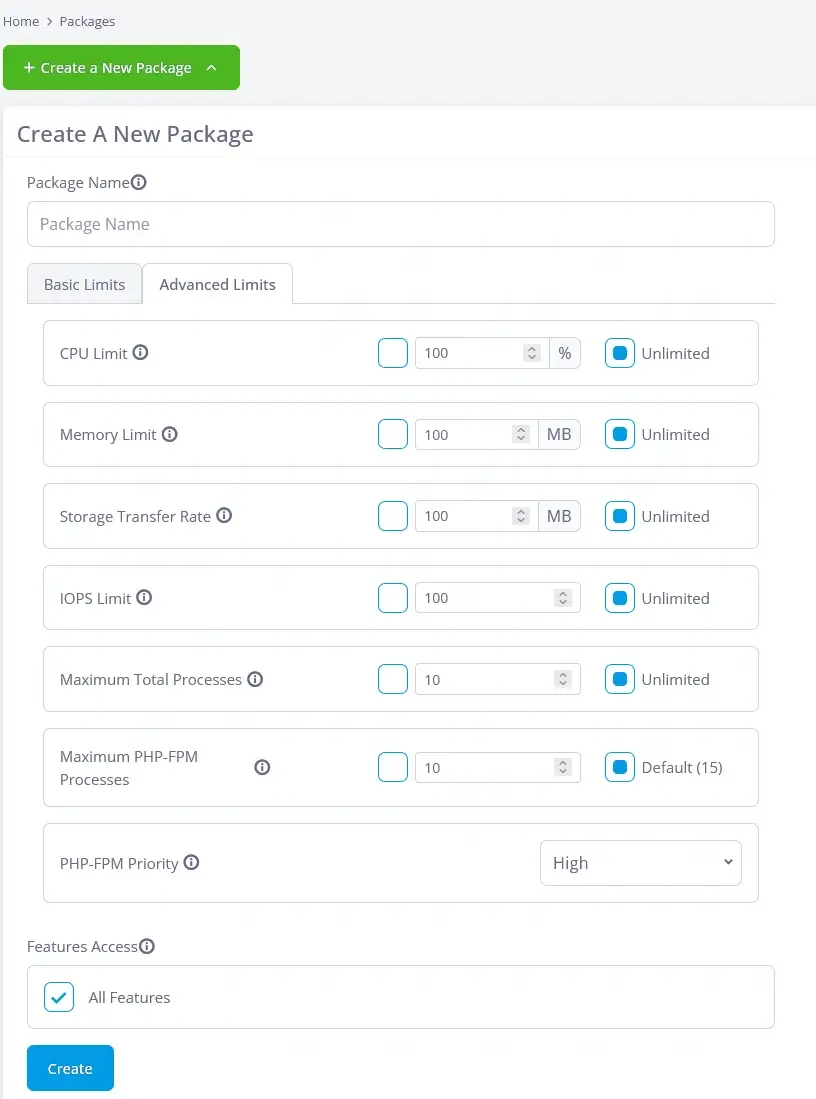Click the IOPS Limit info icon
Screen dimensions: 816x1099
click(144, 597)
